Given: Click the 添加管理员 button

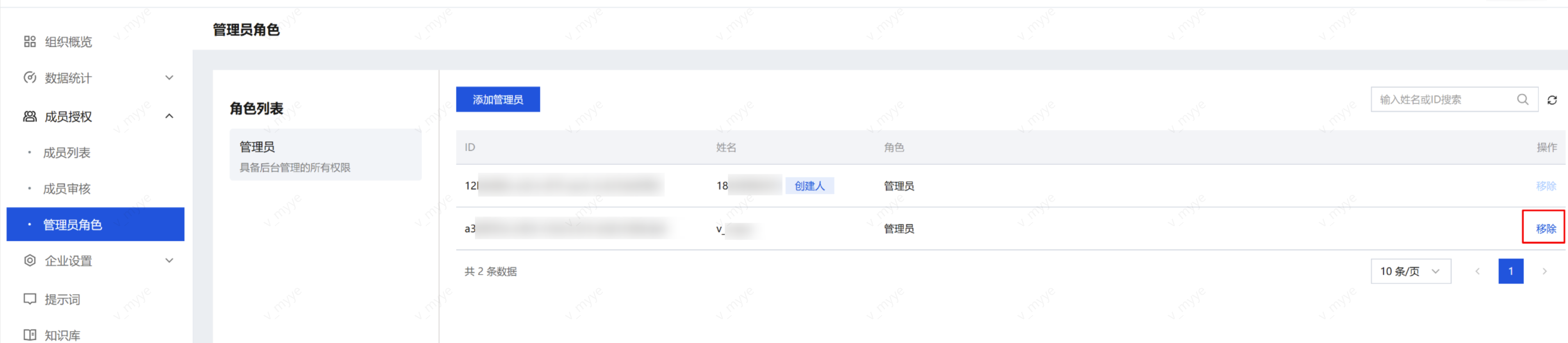Looking at the screenshot, I should 497,100.
